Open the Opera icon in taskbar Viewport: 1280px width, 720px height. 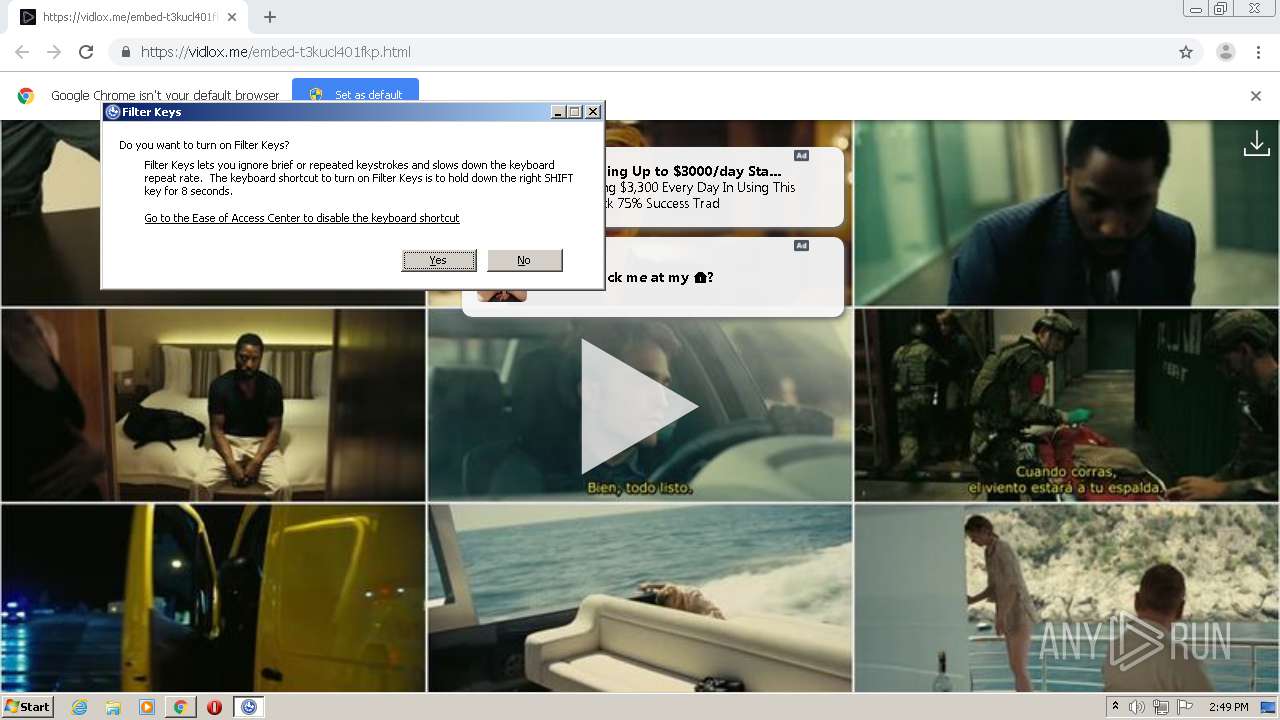tap(214, 707)
